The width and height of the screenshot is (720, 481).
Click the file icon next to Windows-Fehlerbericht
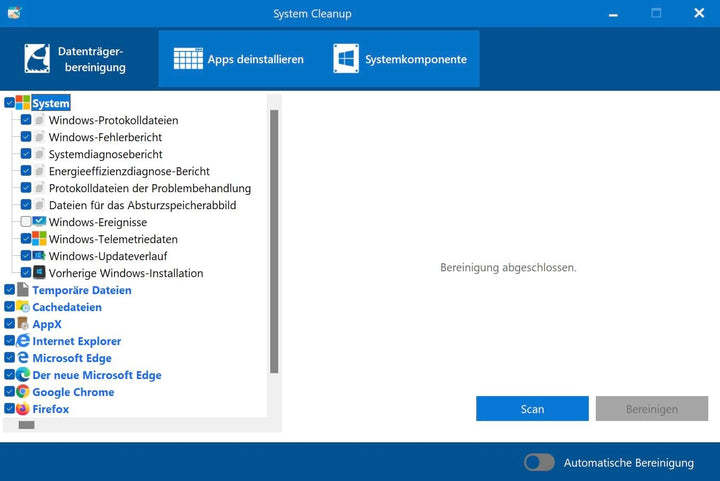click(x=40, y=137)
